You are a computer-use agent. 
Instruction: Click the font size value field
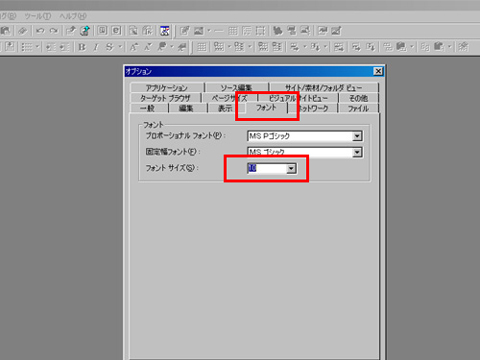[x=267, y=168]
